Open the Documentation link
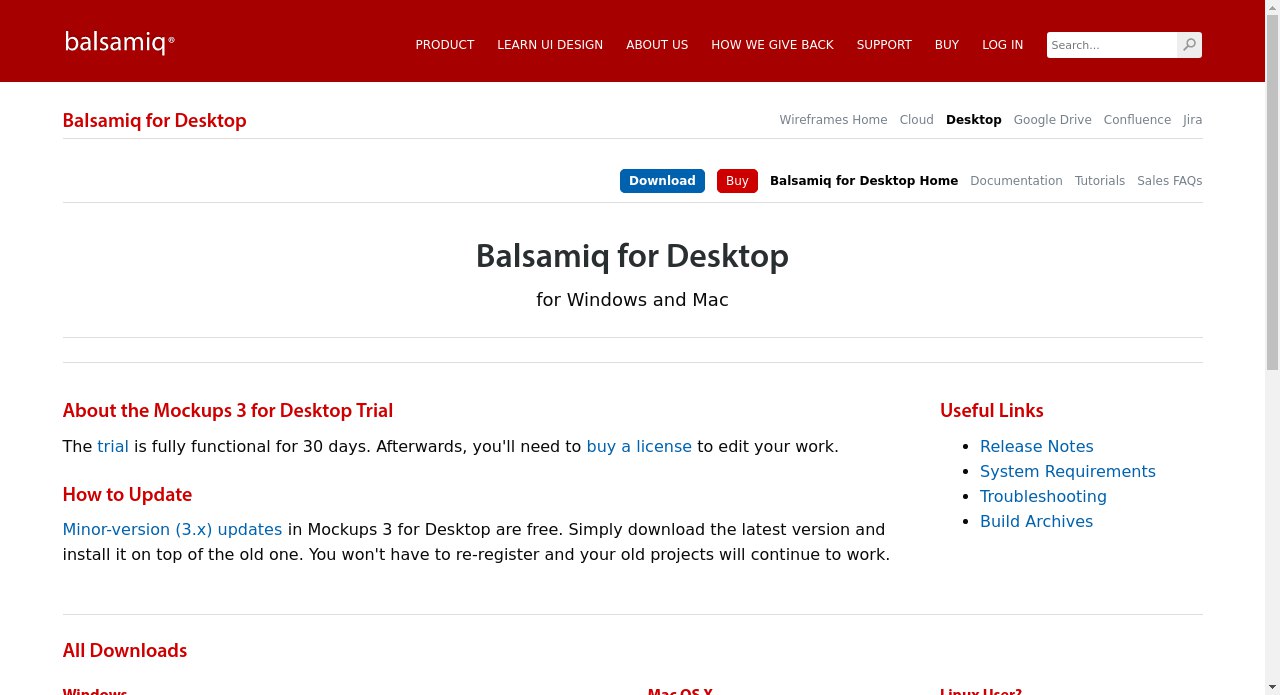 [1016, 181]
